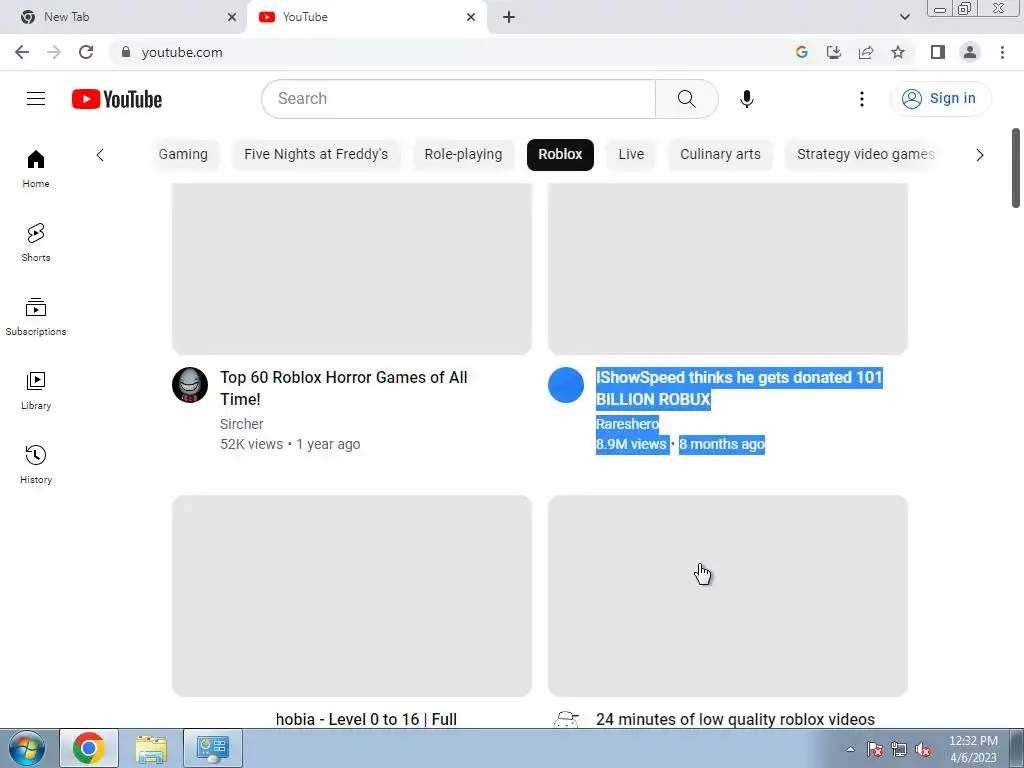The width and height of the screenshot is (1024, 768).
Task: Show next category chips
Action: point(979,155)
